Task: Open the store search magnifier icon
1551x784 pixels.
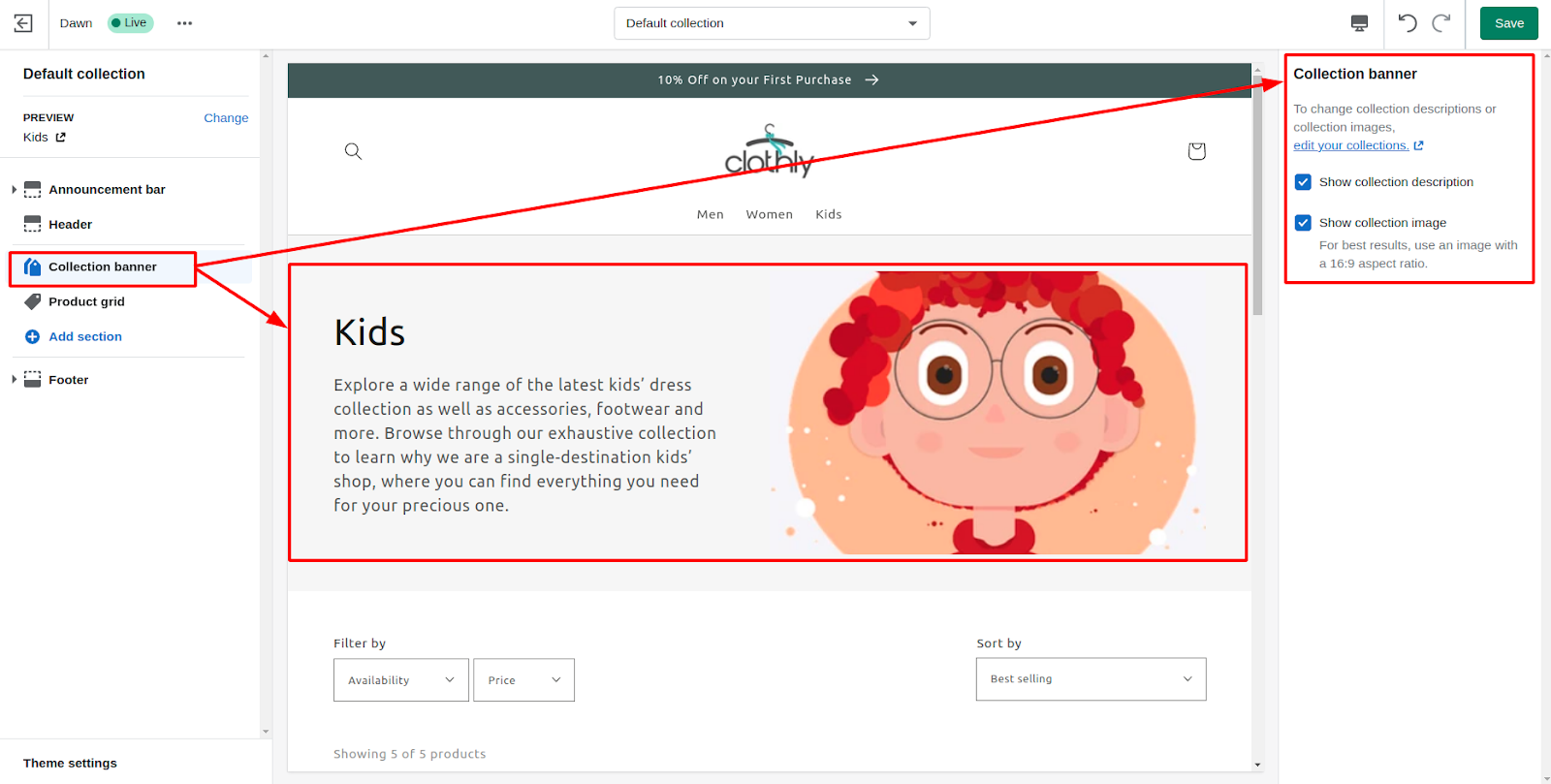Action: (x=353, y=150)
